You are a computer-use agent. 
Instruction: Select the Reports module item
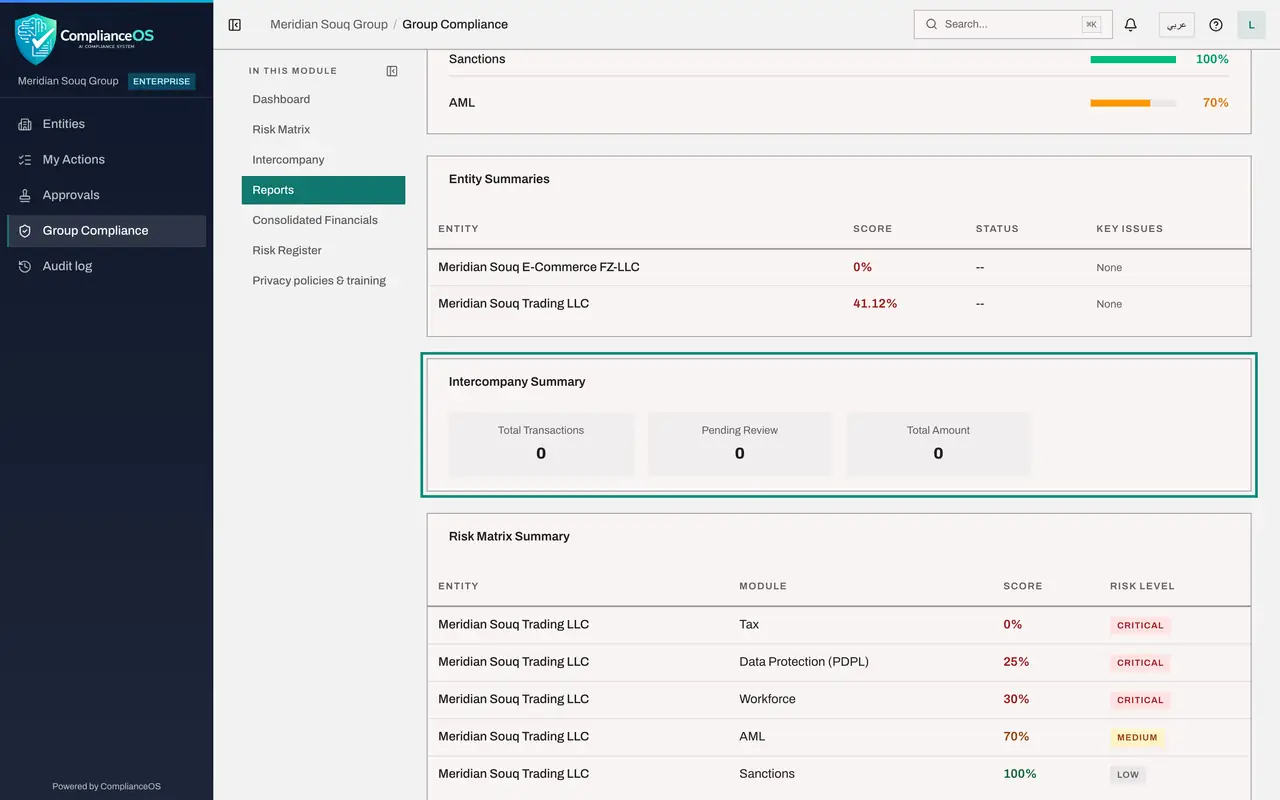[323, 190]
